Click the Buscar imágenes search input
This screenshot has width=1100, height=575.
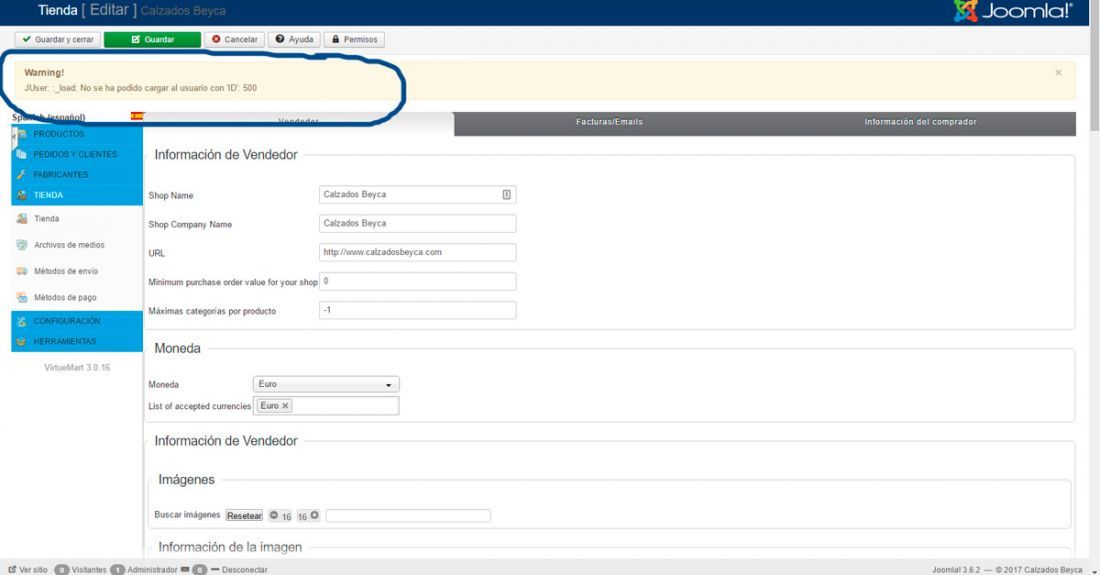408,516
